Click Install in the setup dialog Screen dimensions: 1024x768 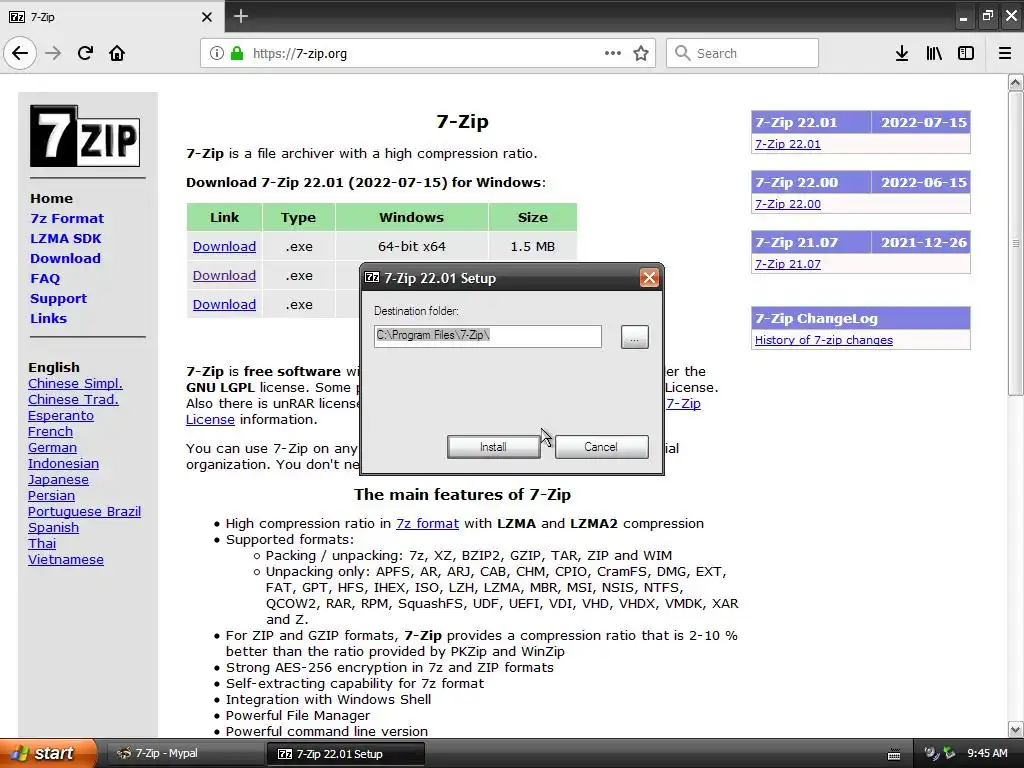point(493,447)
